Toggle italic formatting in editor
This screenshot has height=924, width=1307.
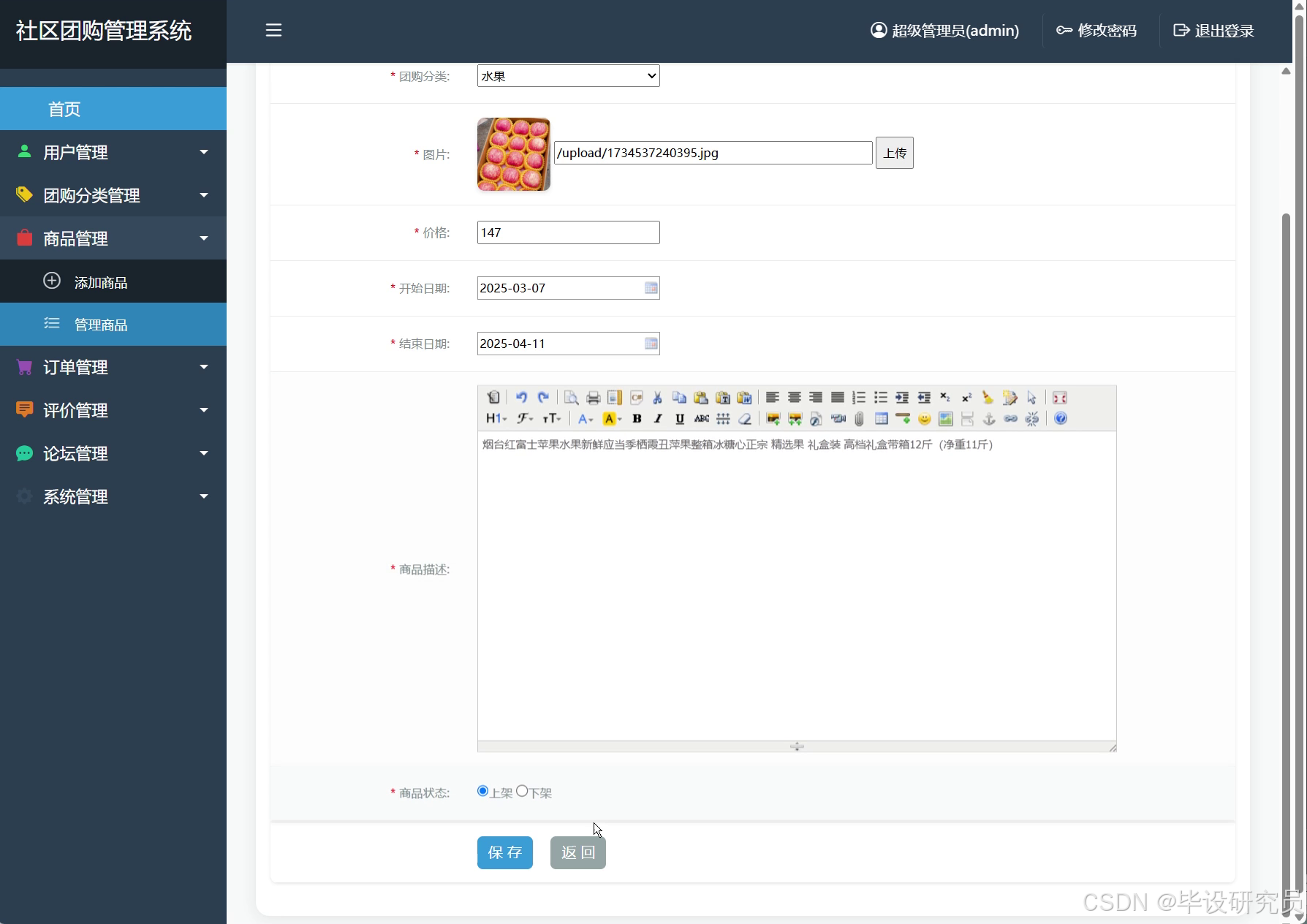658,419
